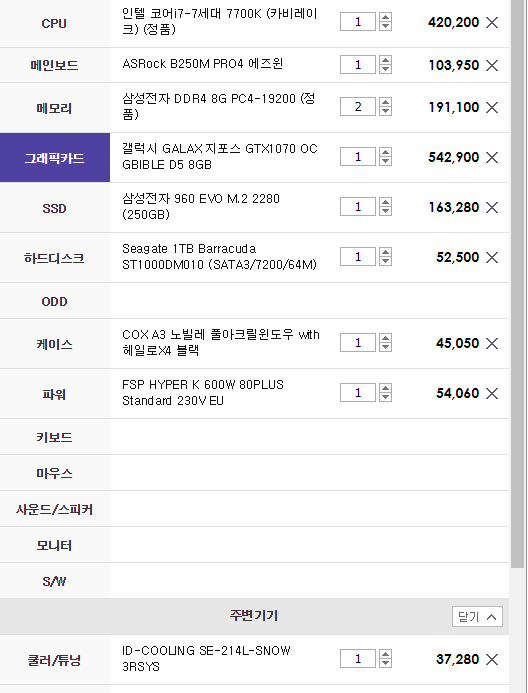Screen dimensions: 528x693
Task: Delete the Samsung 960 EVO SSD item
Action: click(x=492, y=207)
